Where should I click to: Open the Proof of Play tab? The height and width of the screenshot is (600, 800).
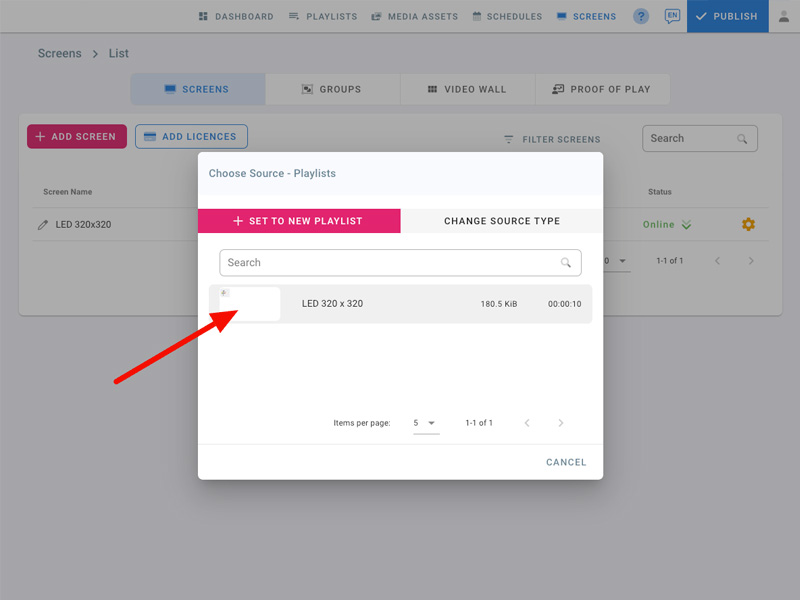pyautogui.click(x=601, y=89)
